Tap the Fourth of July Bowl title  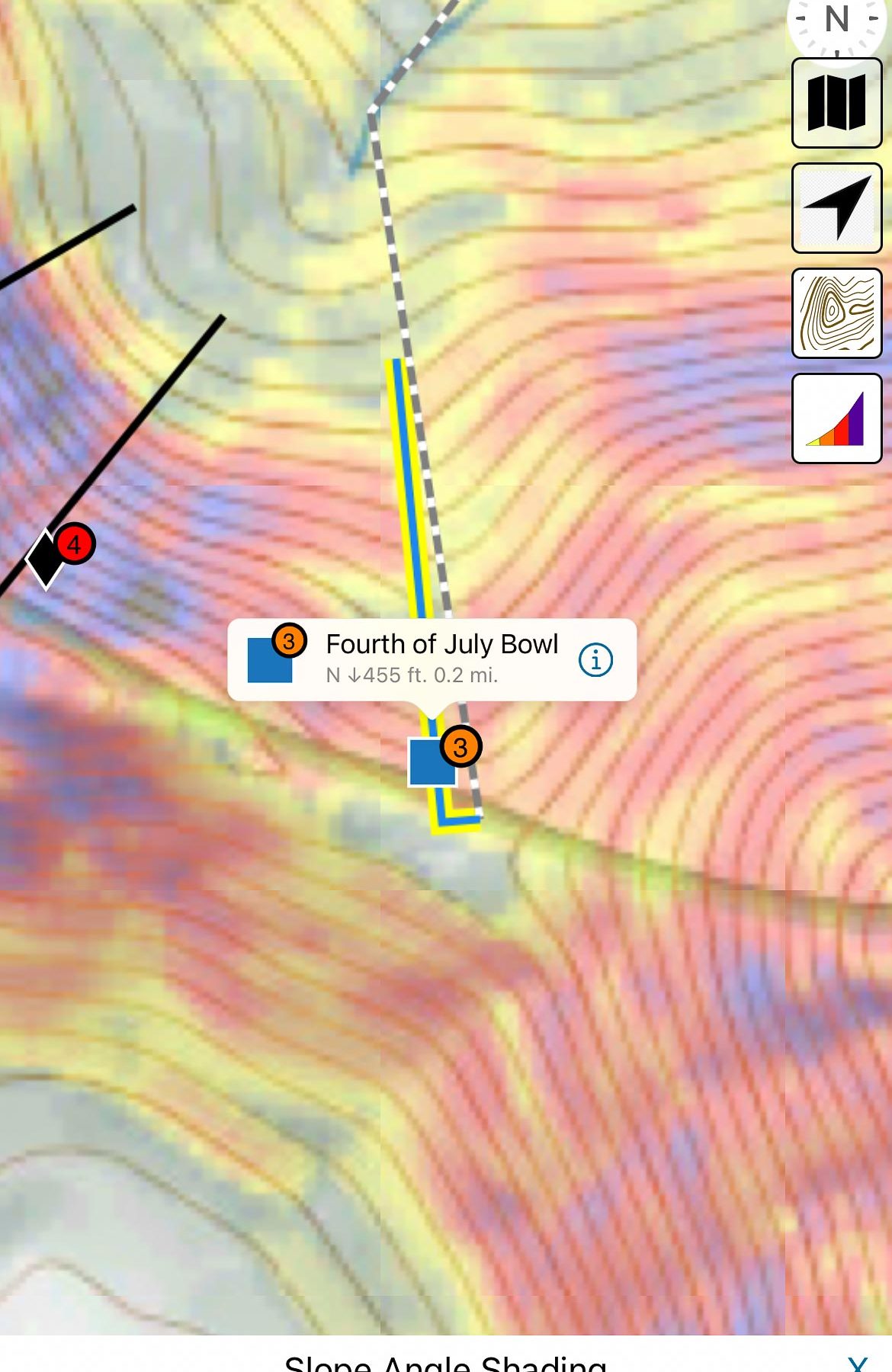(441, 644)
